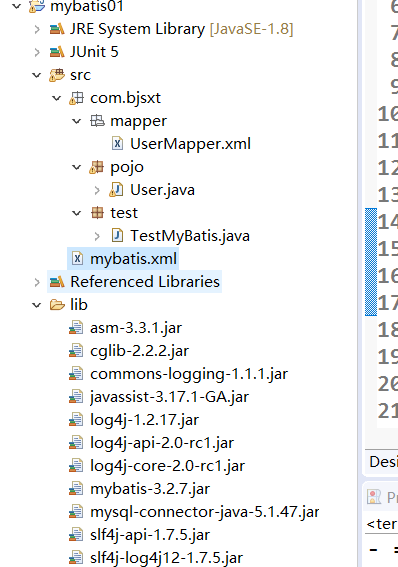Expand User.java members arrow
Viewport: 398px width, 567px height.
coord(97,190)
